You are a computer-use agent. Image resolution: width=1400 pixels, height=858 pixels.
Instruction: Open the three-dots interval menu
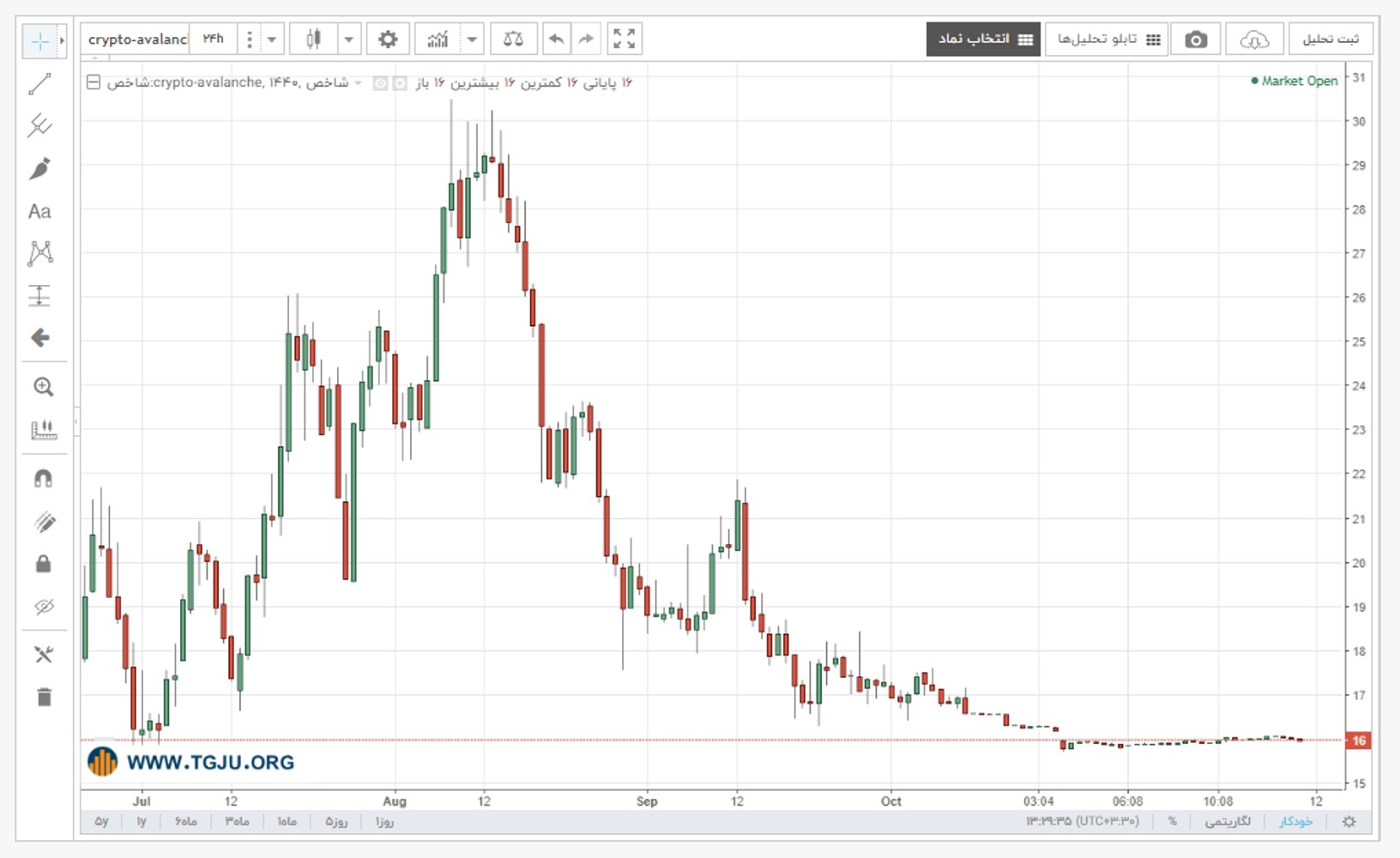point(249,39)
